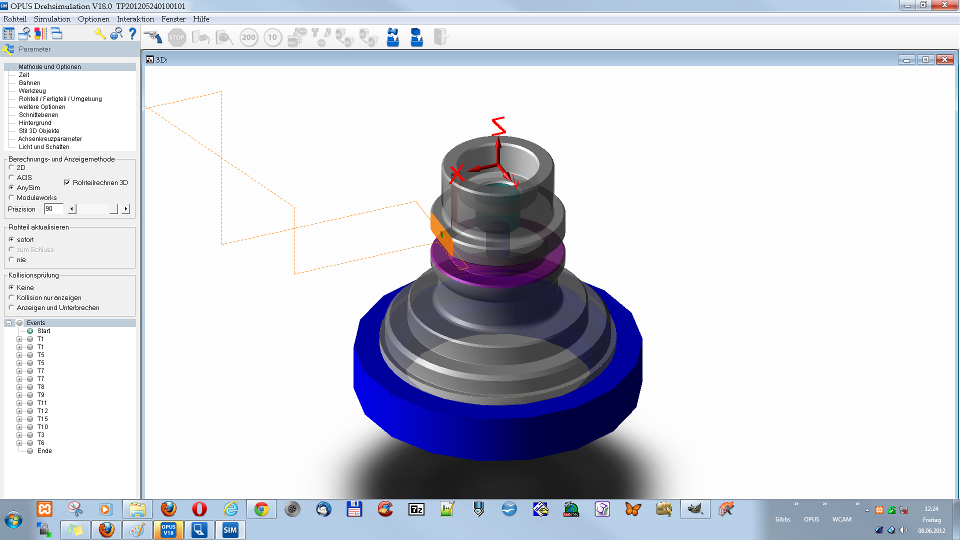Select the ACIS display method radio button
This screenshot has width=960, height=540.
[12, 178]
